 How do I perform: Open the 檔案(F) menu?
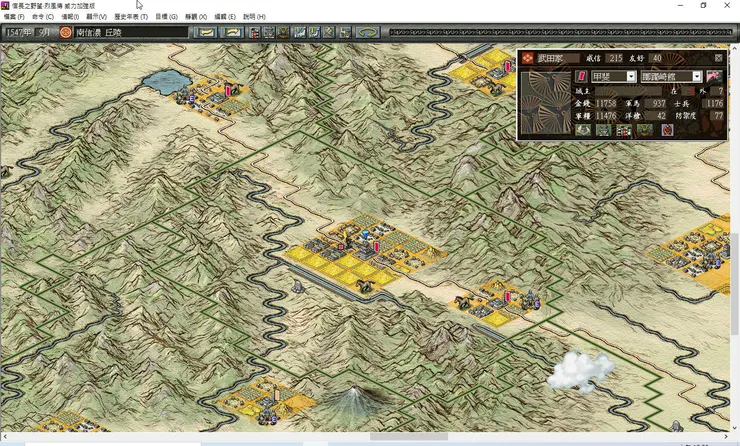pyautogui.click(x=14, y=17)
